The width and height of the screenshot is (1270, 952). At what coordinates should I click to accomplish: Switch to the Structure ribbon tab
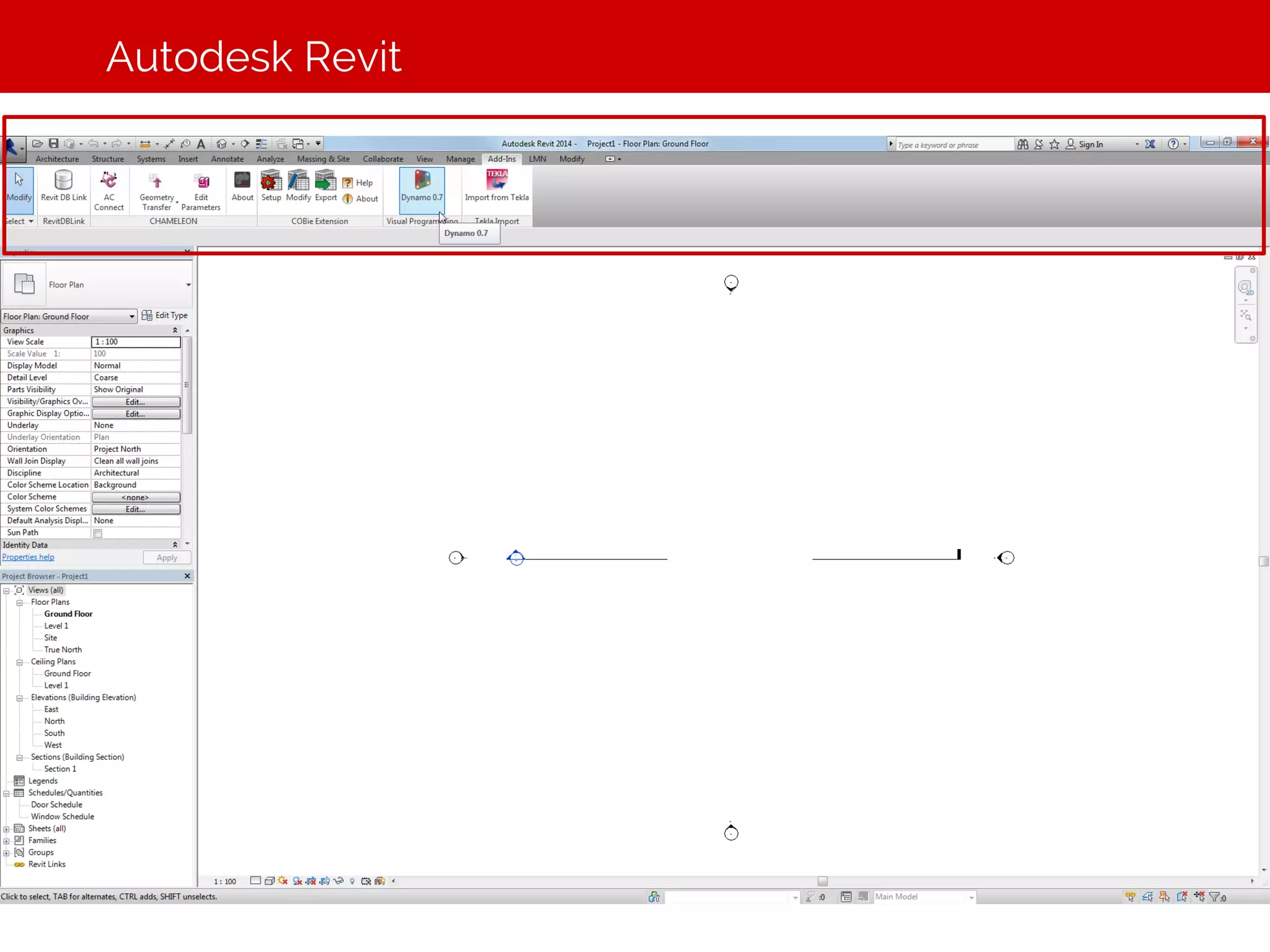tap(108, 159)
